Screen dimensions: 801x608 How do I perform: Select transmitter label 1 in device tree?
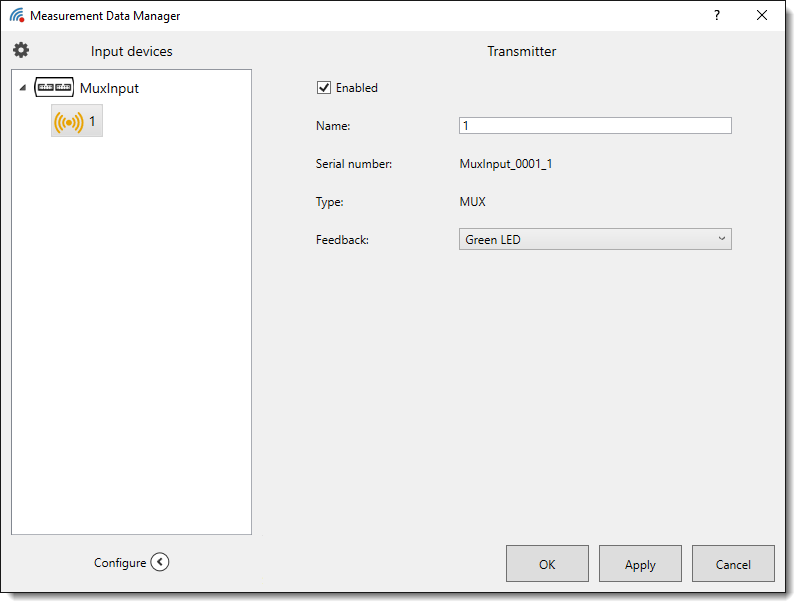93,122
